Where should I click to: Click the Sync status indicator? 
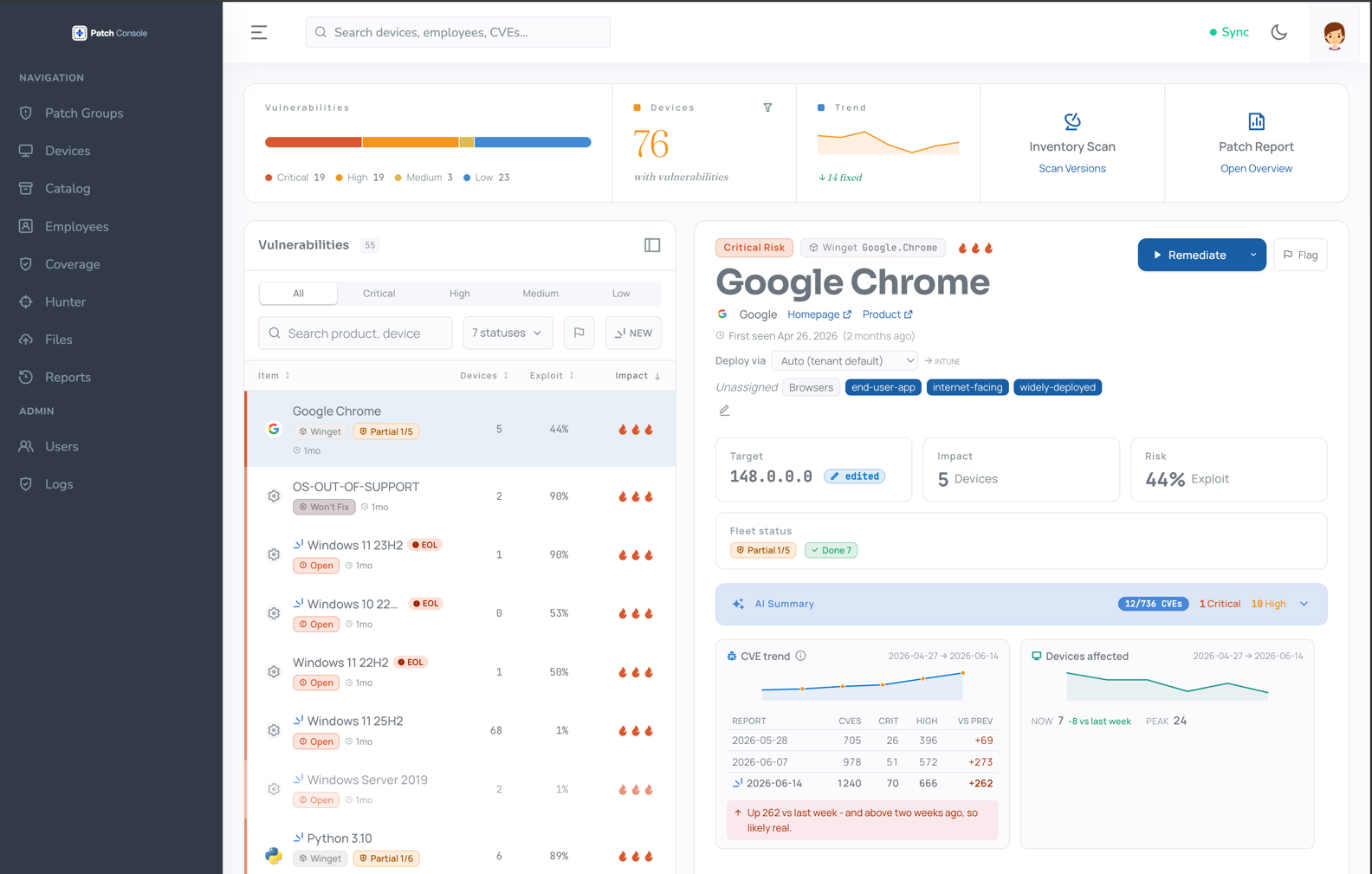point(1229,32)
